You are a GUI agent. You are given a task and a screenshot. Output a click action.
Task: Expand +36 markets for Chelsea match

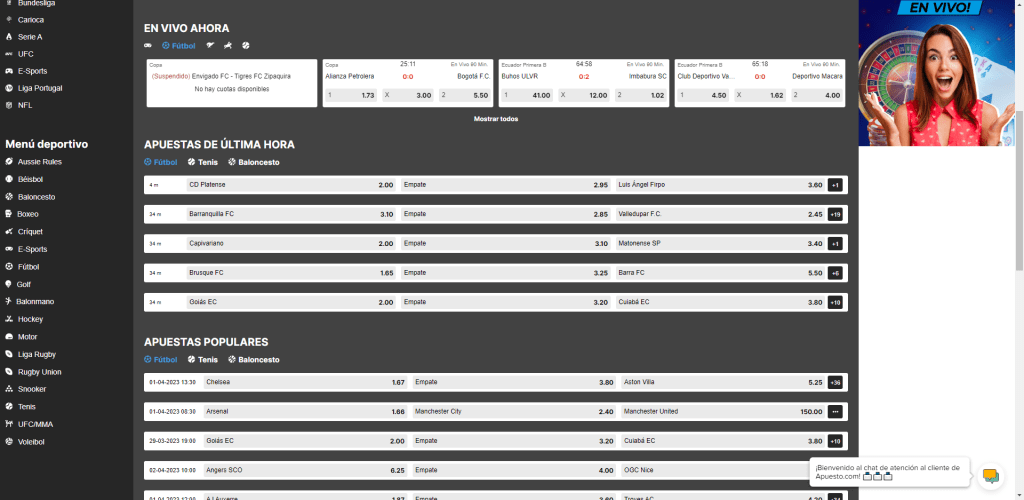tap(835, 382)
